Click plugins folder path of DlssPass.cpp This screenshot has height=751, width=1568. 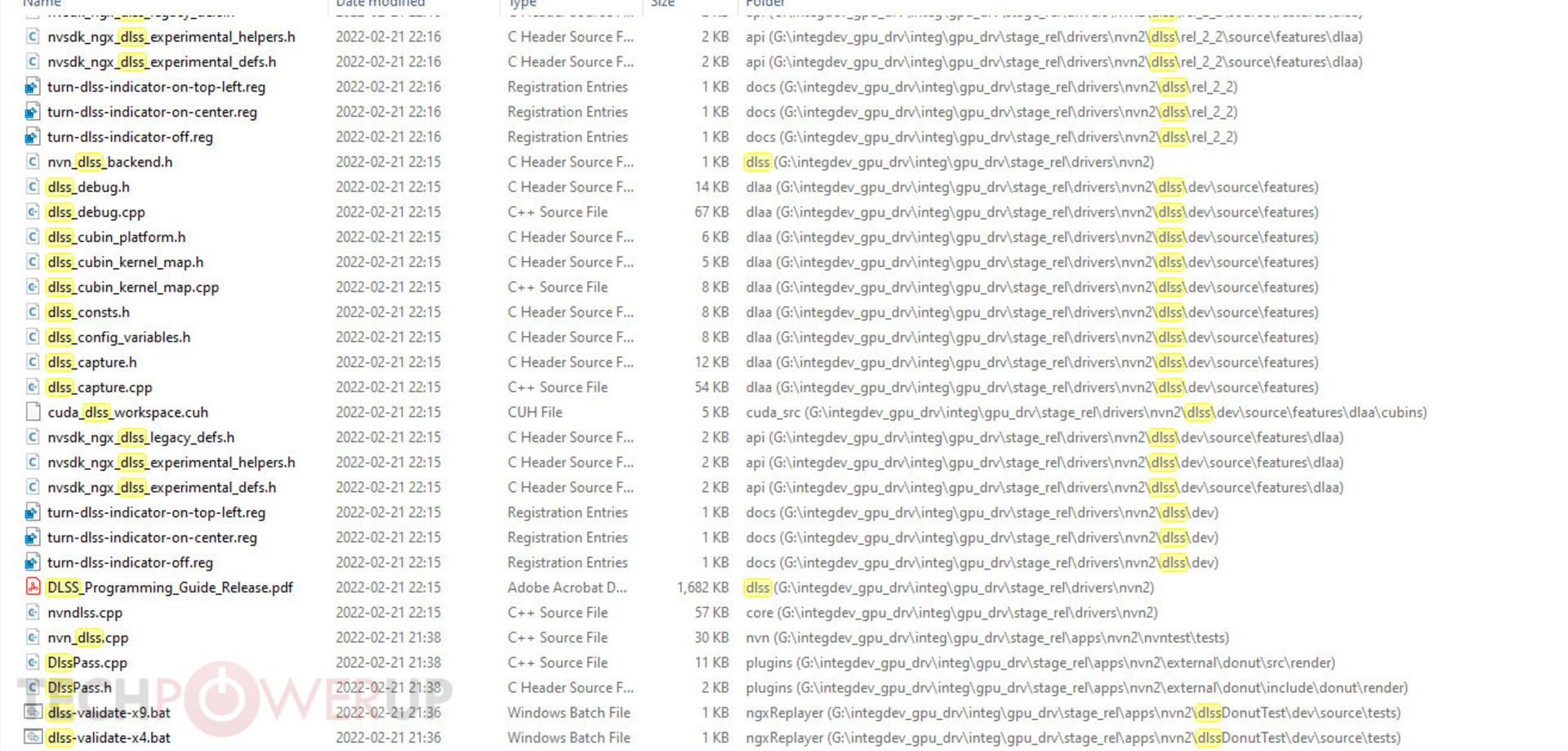tap(1040, 663)
